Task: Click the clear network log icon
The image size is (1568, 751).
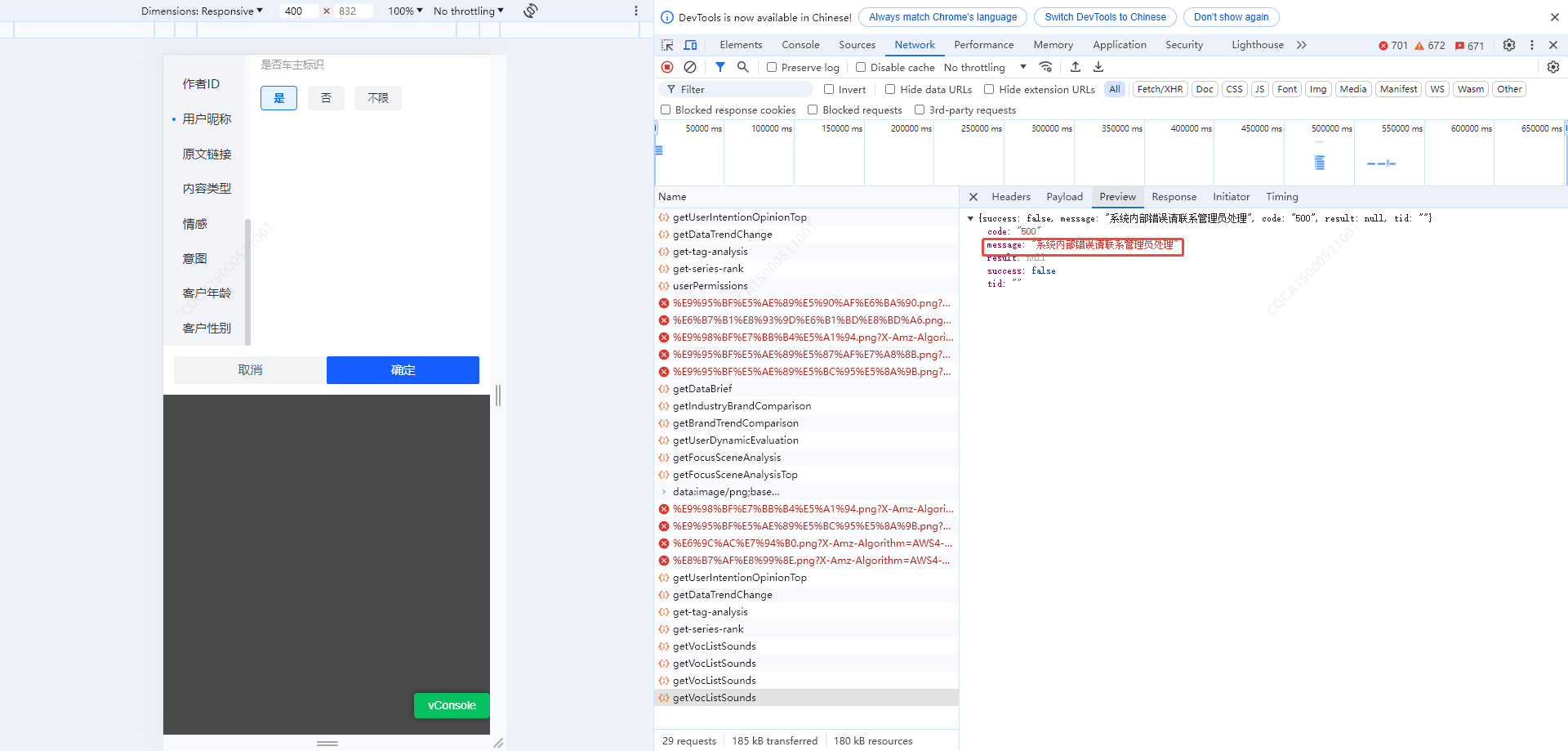Action: (690, 67)
